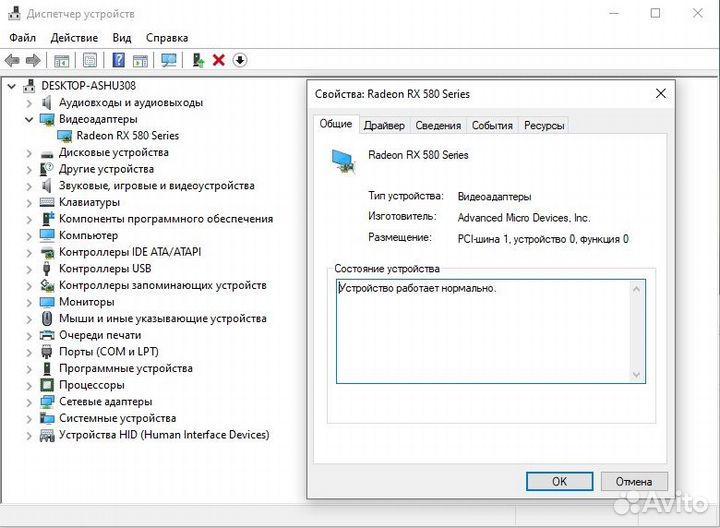Click the Дисковые устройства drive icon
The height and width of the screenshot is (528, 720).
(x=47, y=153)
